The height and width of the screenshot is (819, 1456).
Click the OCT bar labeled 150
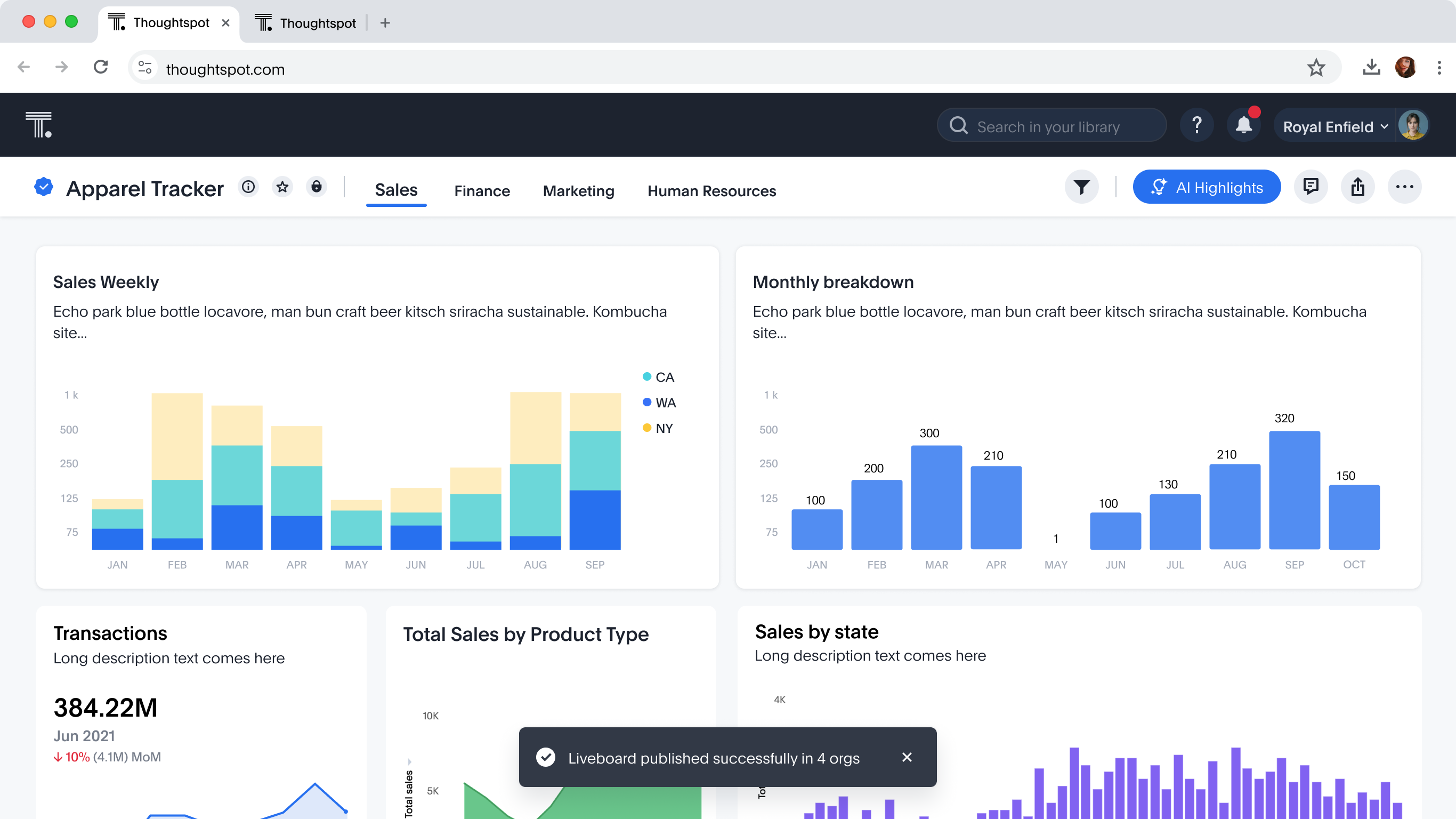coord(1354,518)
